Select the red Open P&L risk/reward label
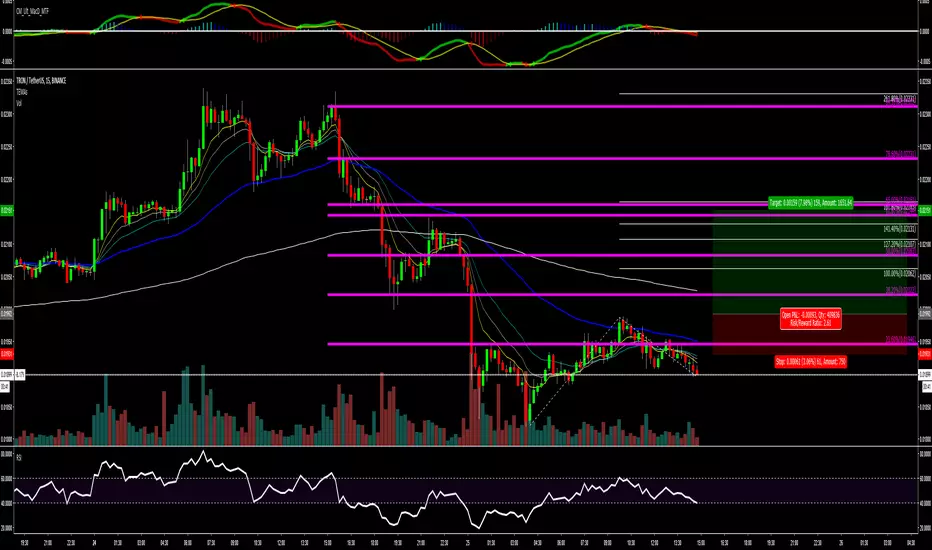932x550 pixels. tap(811, 319)
